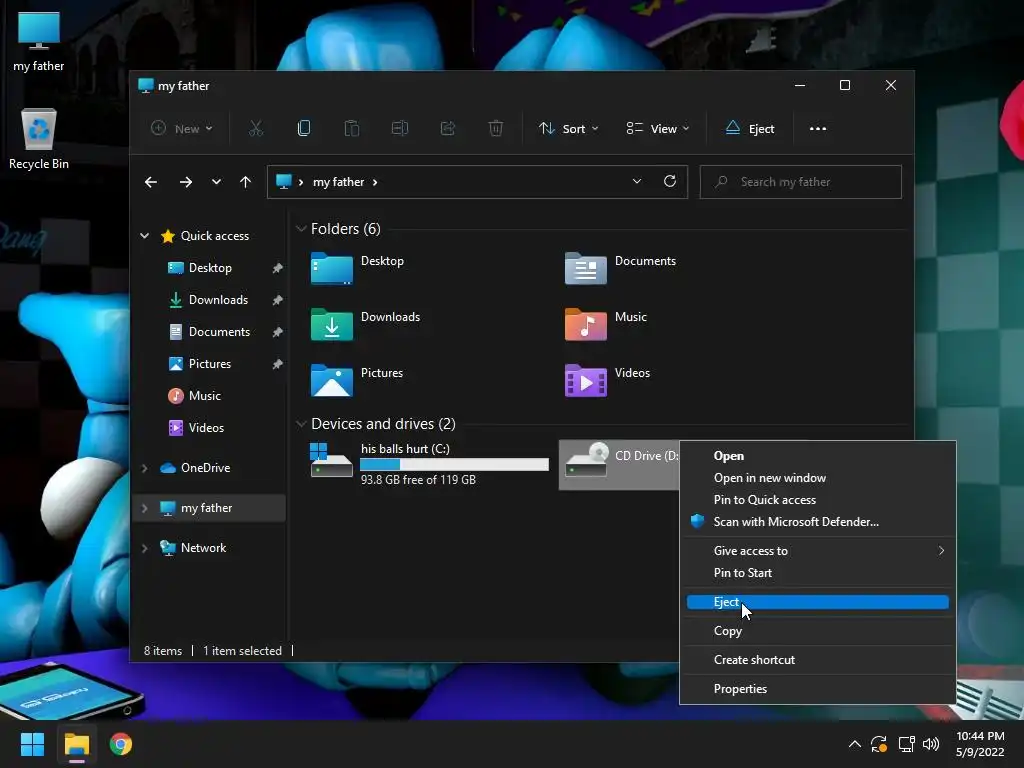This screenshot has width=1024, height=768.
Task: Collapse the Devices and drives group
Action: [x=301, y=424]
